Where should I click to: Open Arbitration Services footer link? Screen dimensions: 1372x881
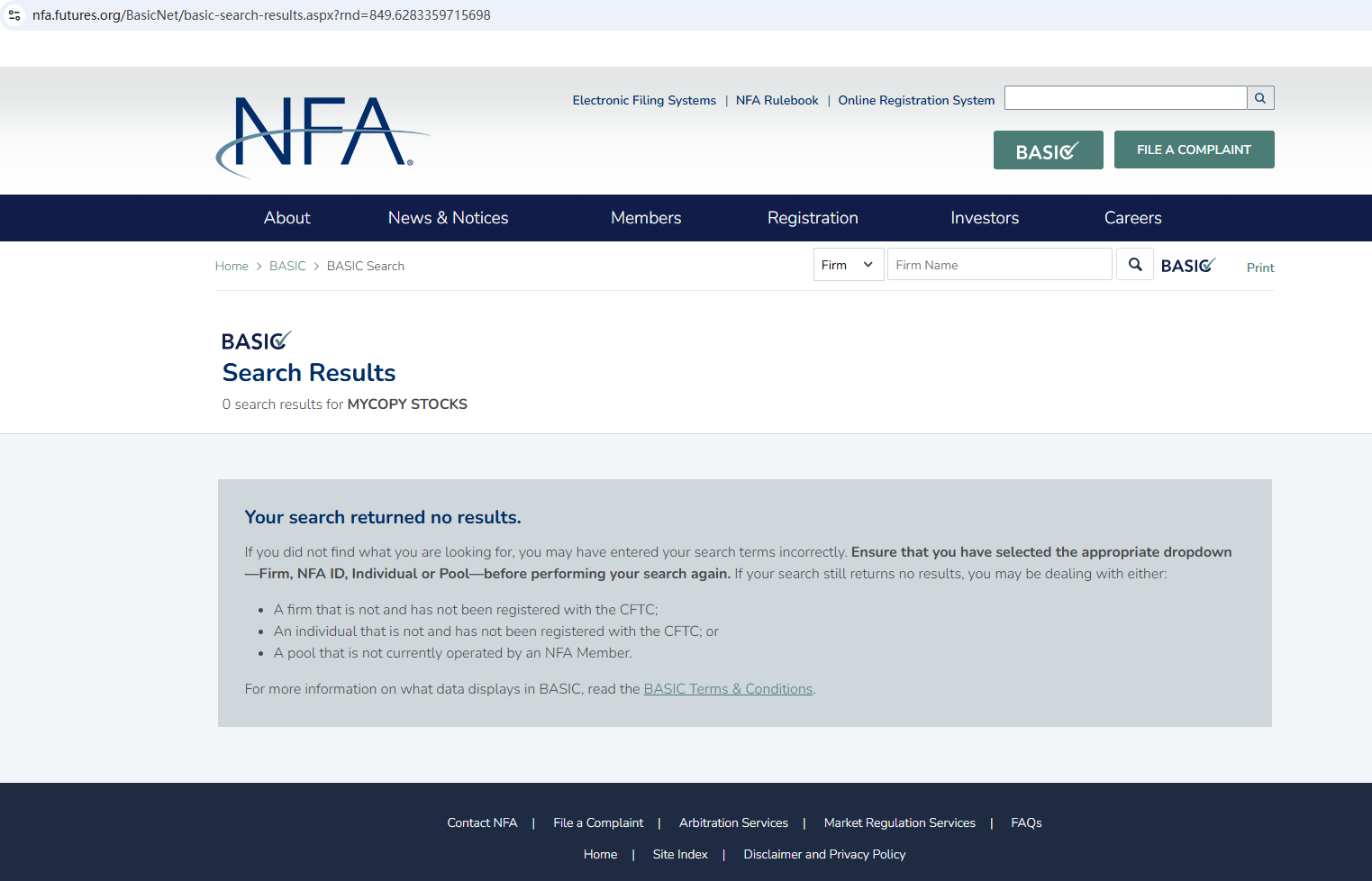[x=733, y=822]
